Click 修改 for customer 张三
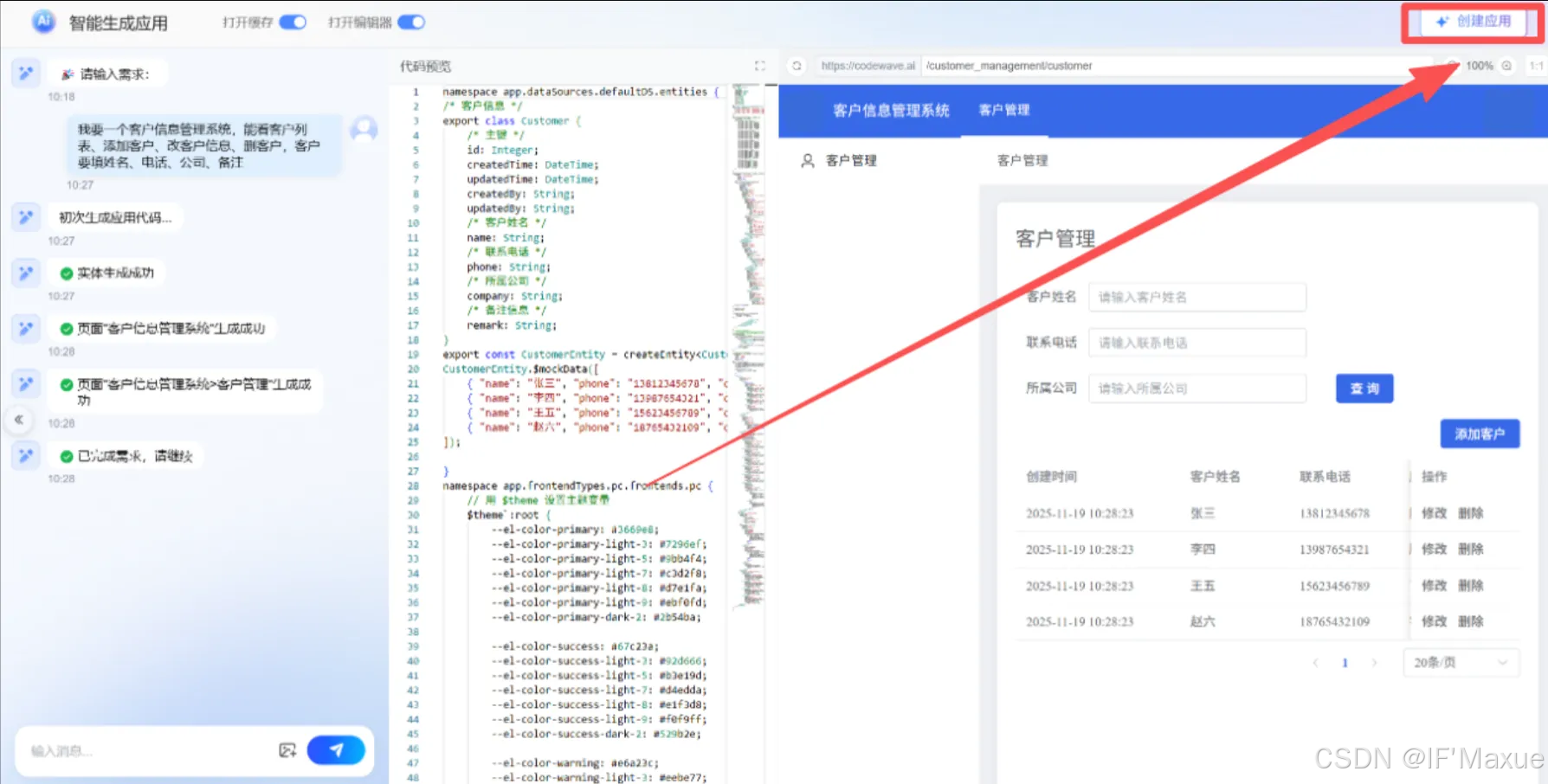This screenshot has width=1548, height=784. point(1434,513)
